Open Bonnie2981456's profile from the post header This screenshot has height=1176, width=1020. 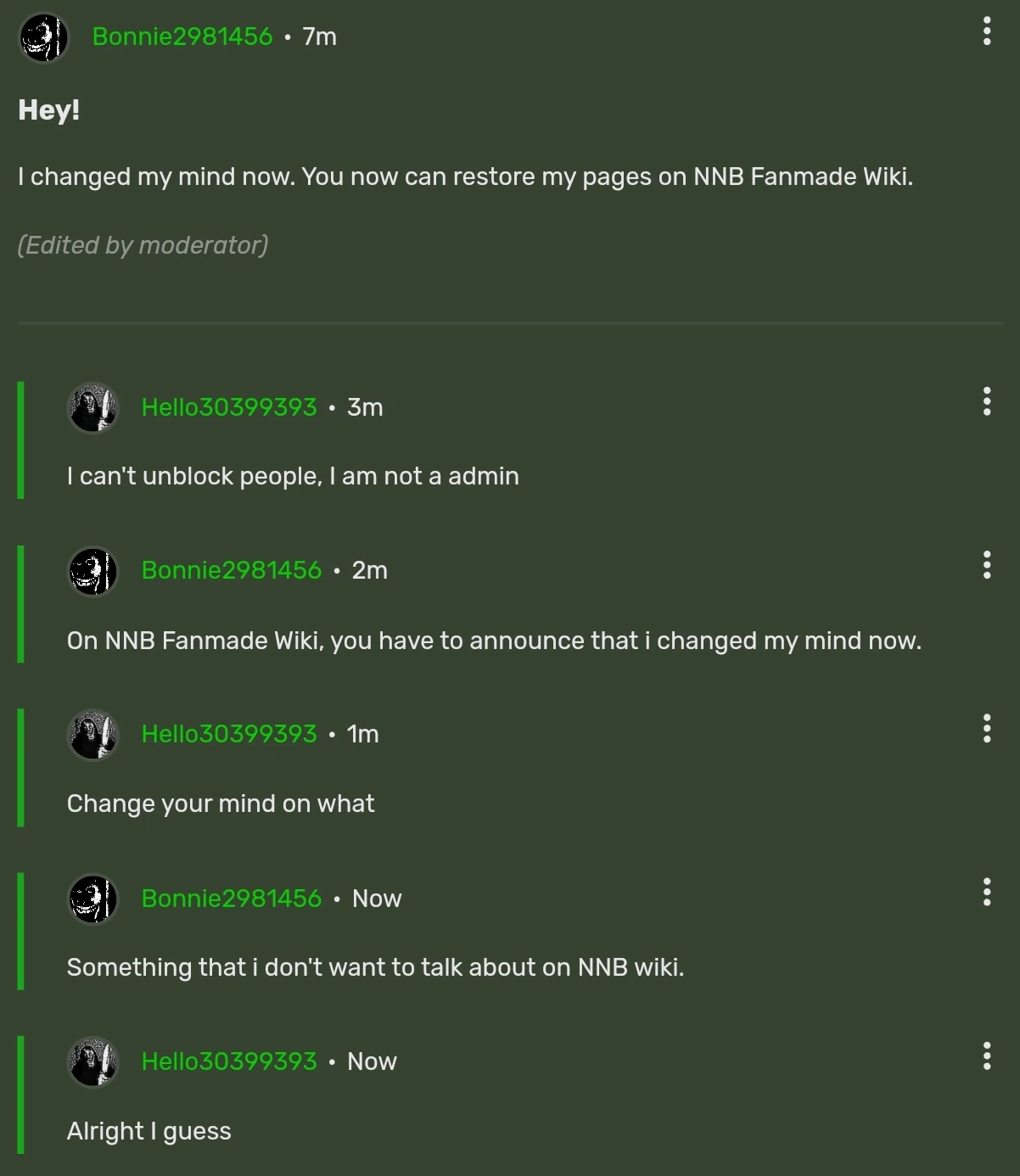point(182,36)
